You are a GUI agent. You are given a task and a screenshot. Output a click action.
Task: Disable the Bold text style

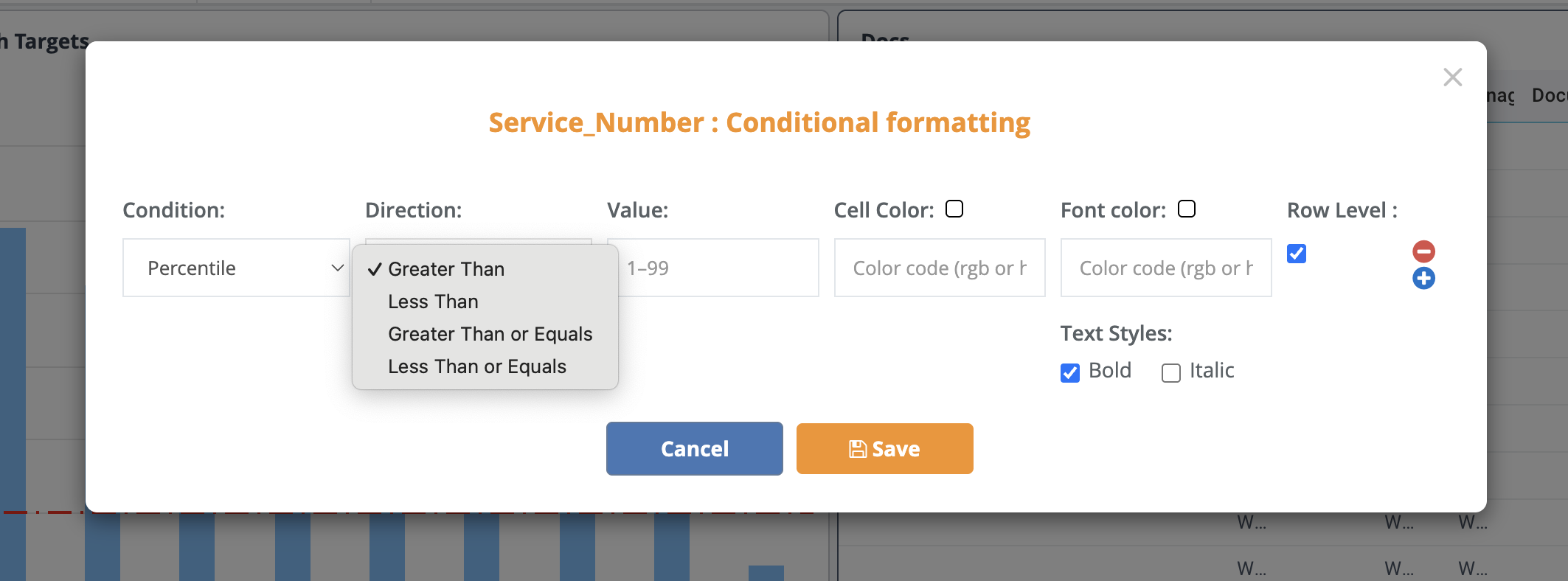(x=1070, y=373)
